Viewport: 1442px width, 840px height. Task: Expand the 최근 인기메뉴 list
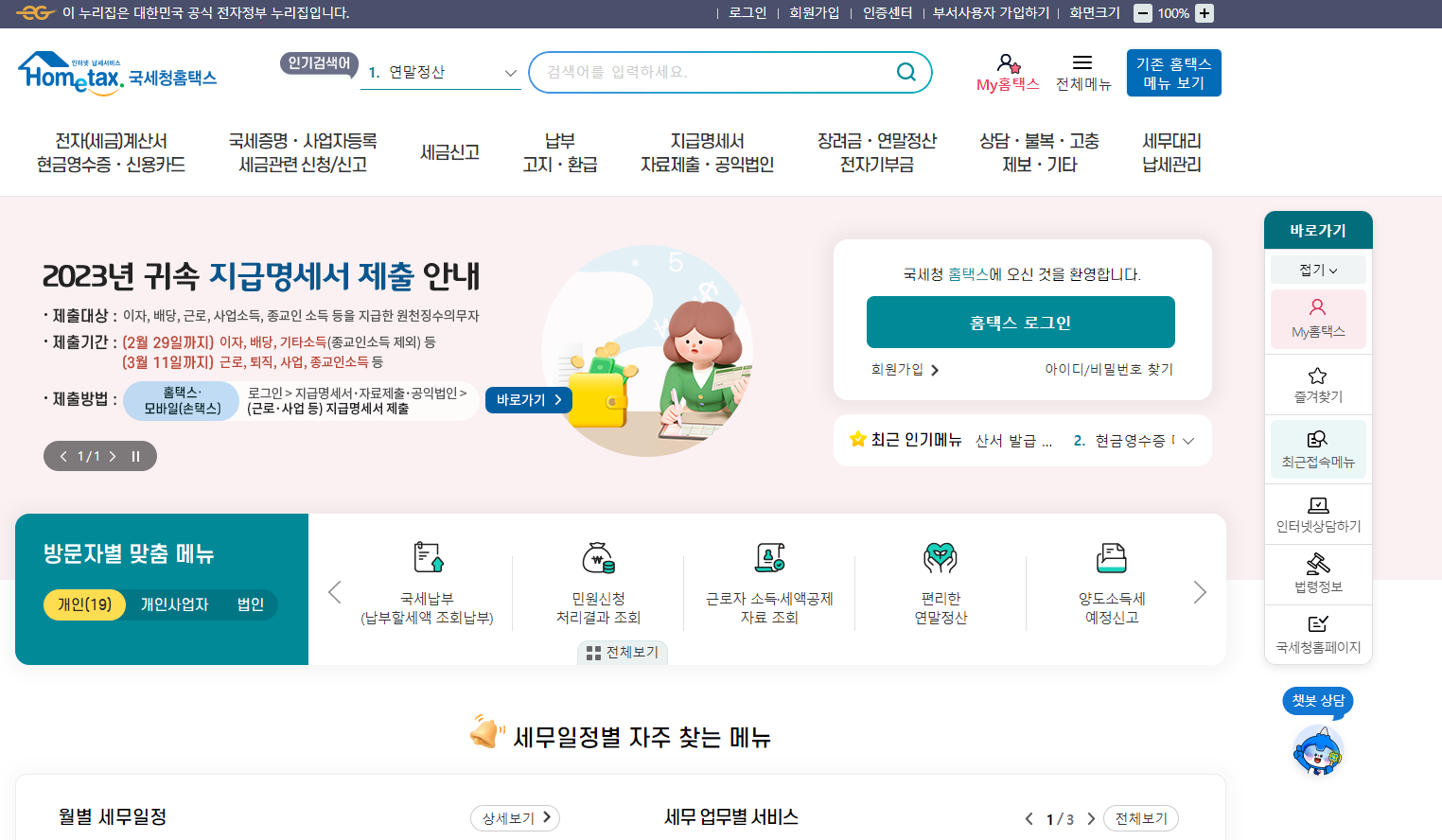[x=1188, y=441]
